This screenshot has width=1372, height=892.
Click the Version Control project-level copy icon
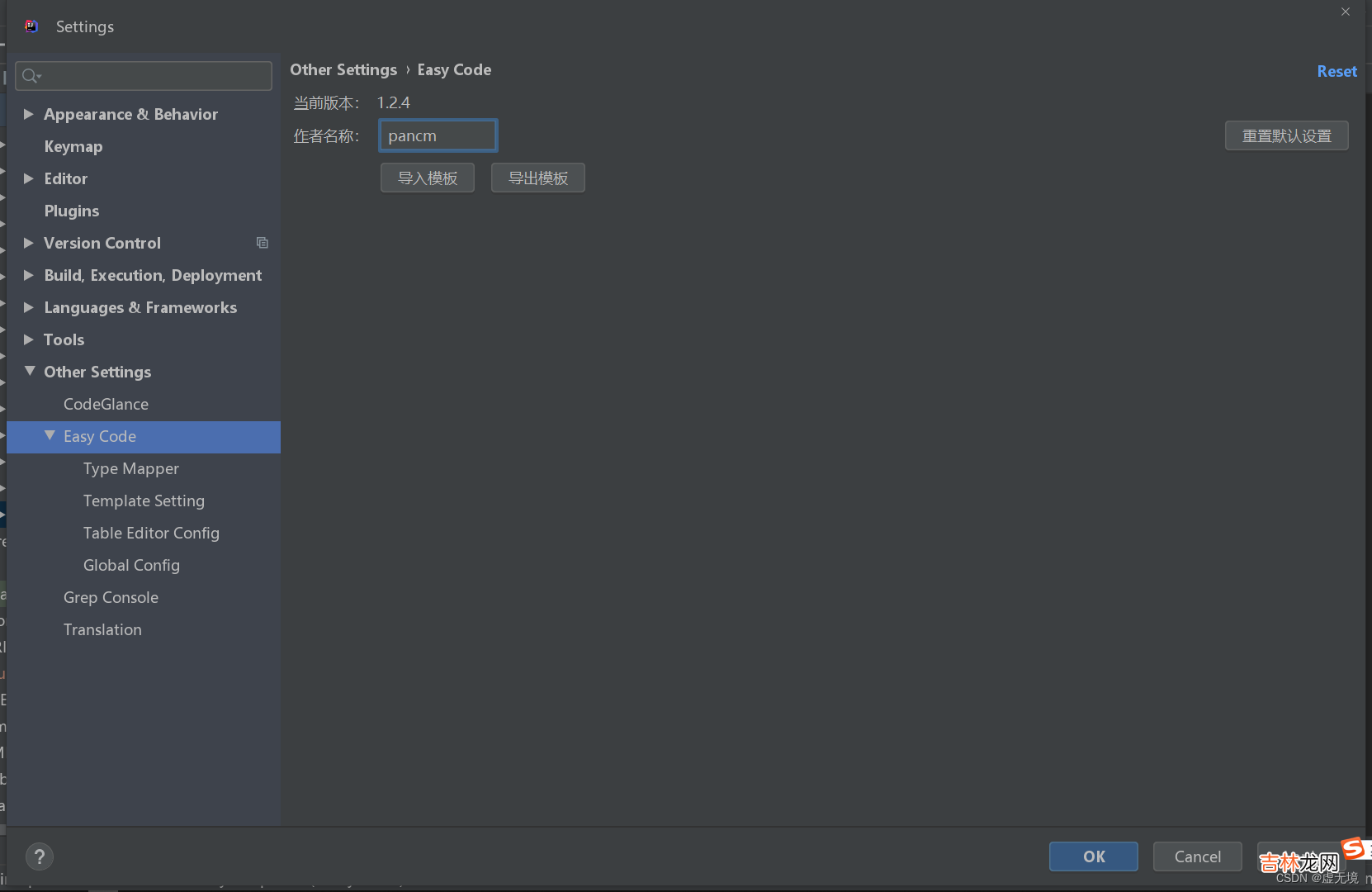[x=263, y=243]
